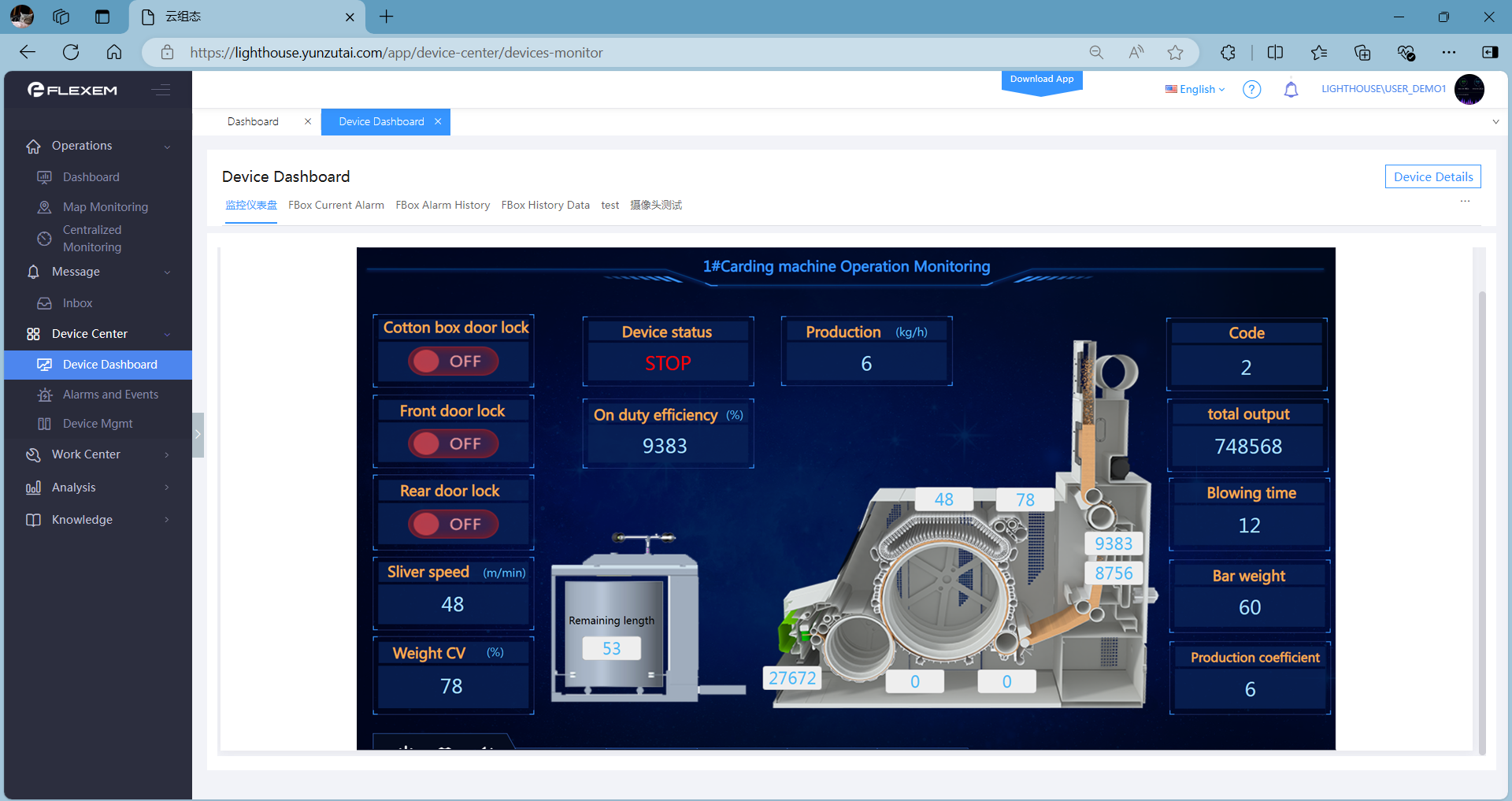Click the total output value 748568
Image resolution: width=1512 pixels, height=801 pixels.
pos(1248,447)
